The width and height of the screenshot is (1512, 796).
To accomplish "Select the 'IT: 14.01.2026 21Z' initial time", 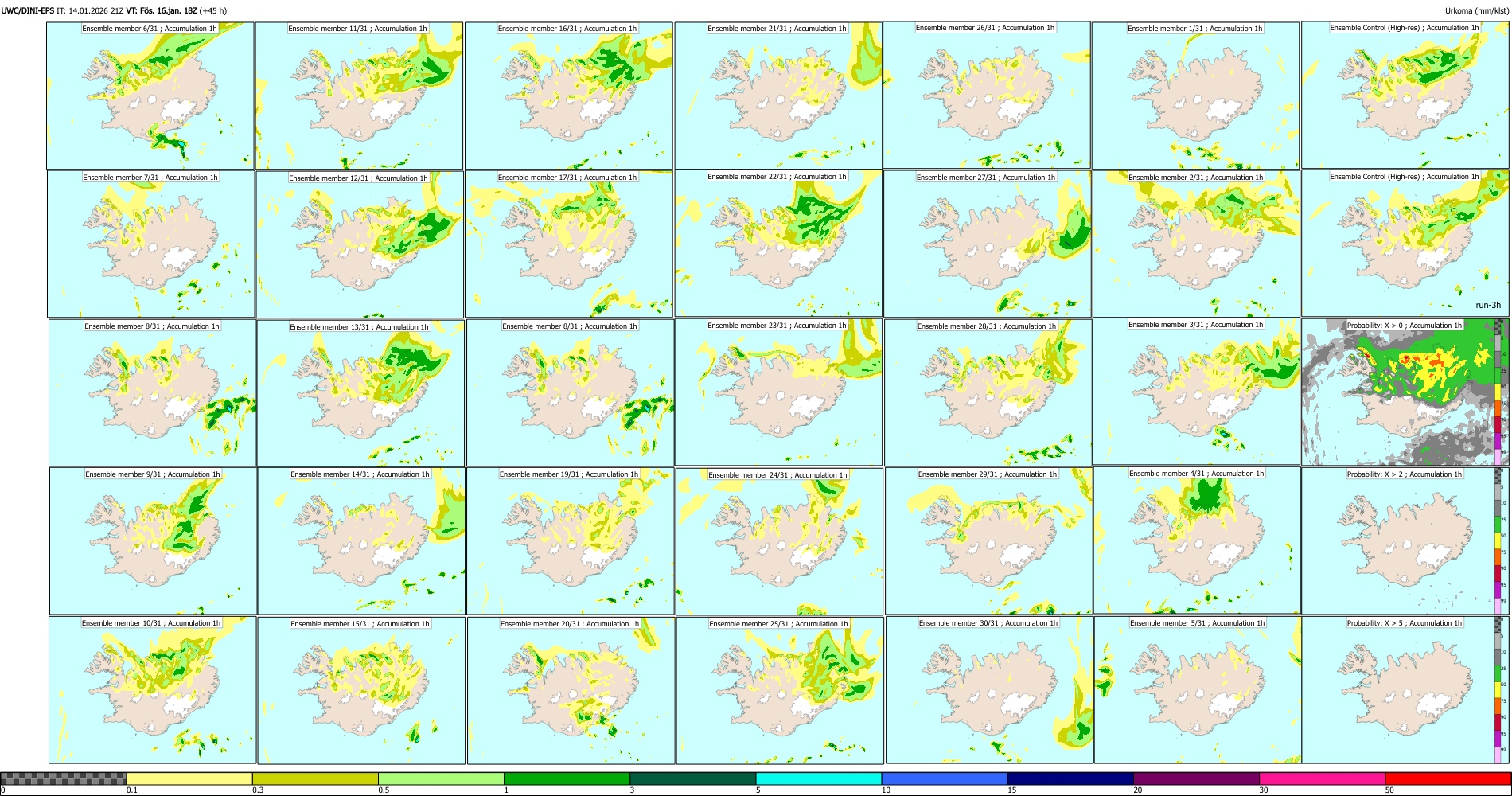I will (90, 10).
